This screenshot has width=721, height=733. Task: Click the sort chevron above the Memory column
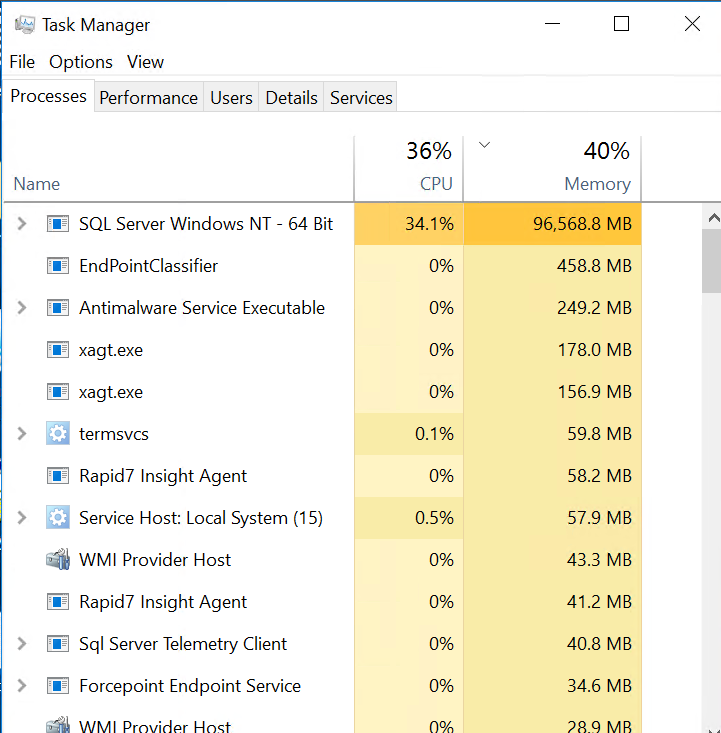pos(484,145)
